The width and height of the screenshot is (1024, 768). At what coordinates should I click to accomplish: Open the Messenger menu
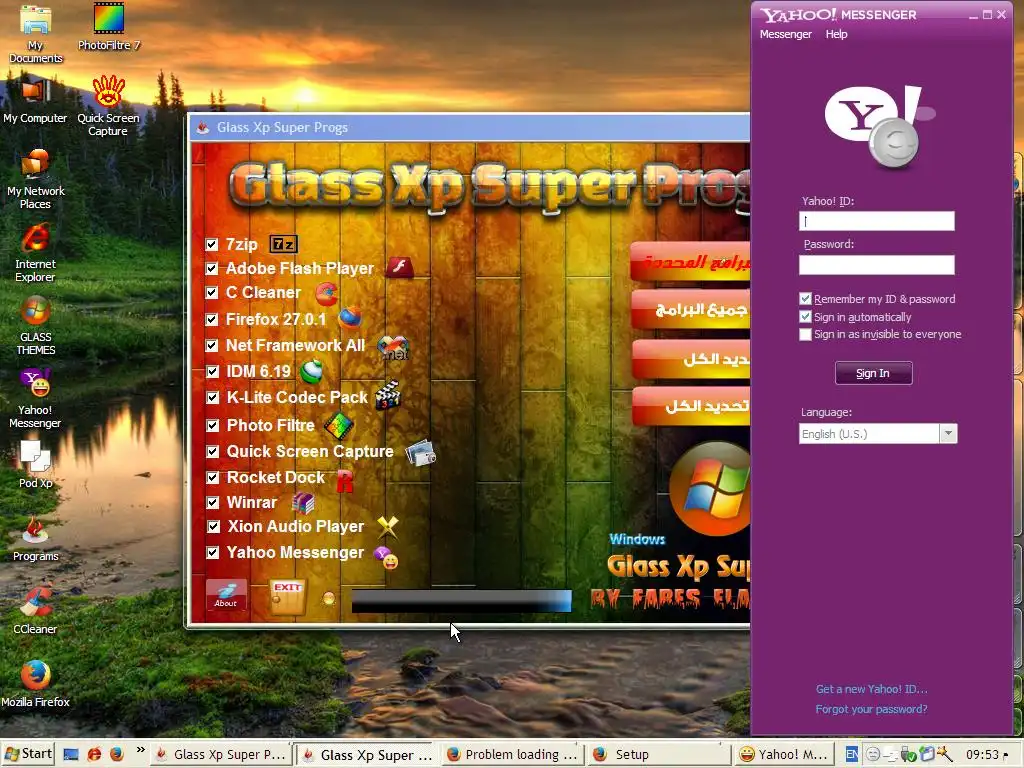tap(785, 34)
